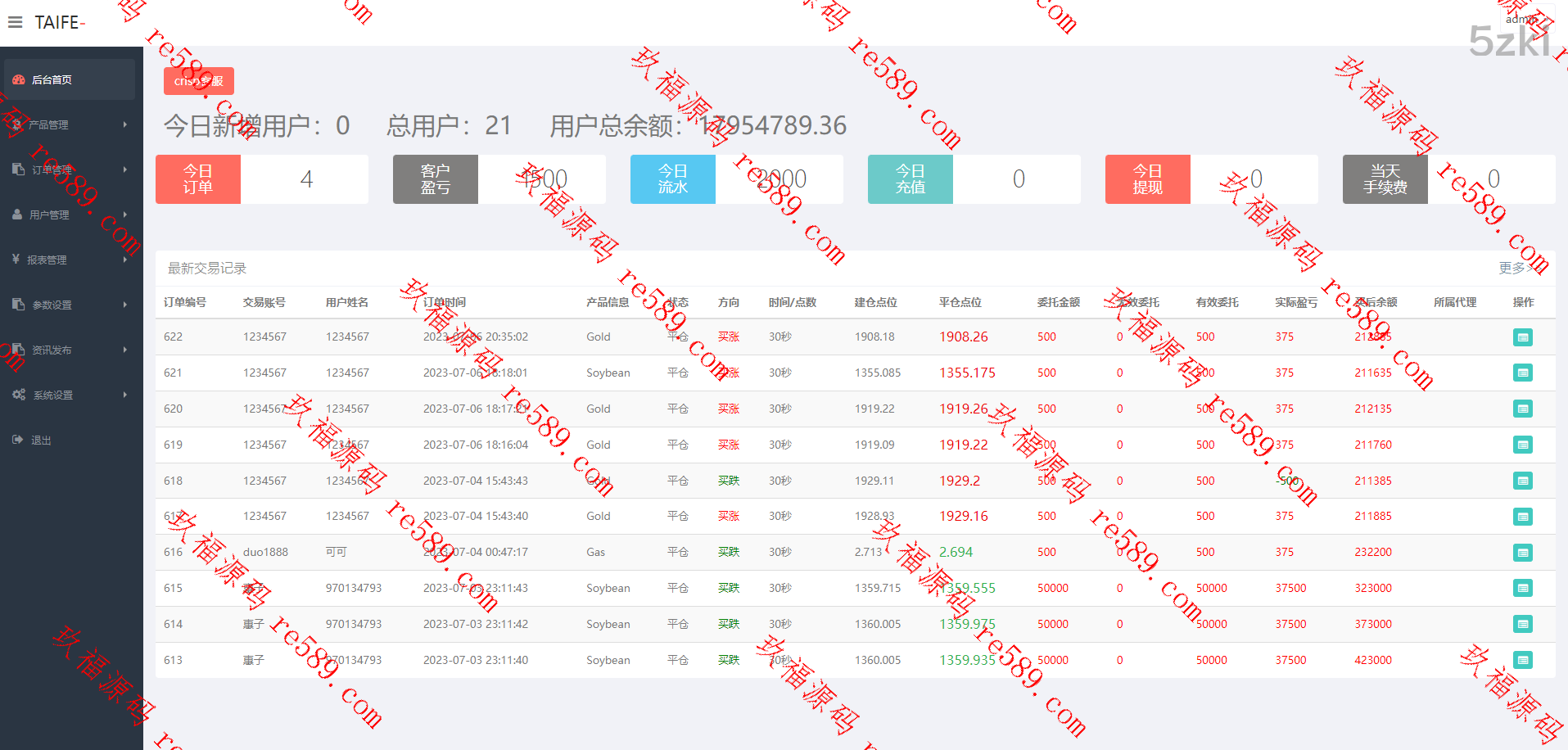Click the action icon for order 616
Screen dimensions: 1568x750
(x=1522, y=553)
